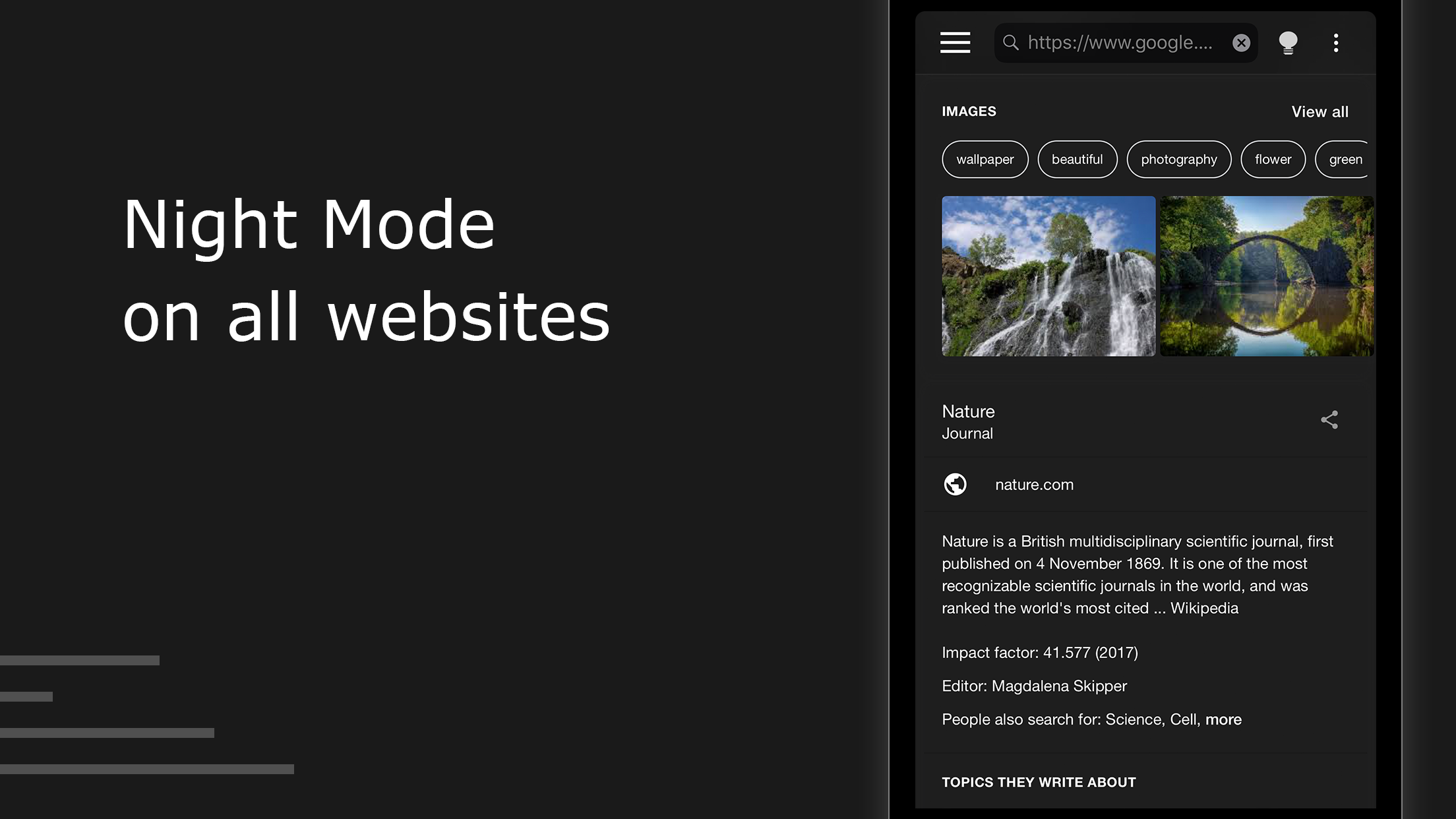Screen dimensions: 1456x819
Task: Select the photography filter chip
Action: click(1178, 160)
